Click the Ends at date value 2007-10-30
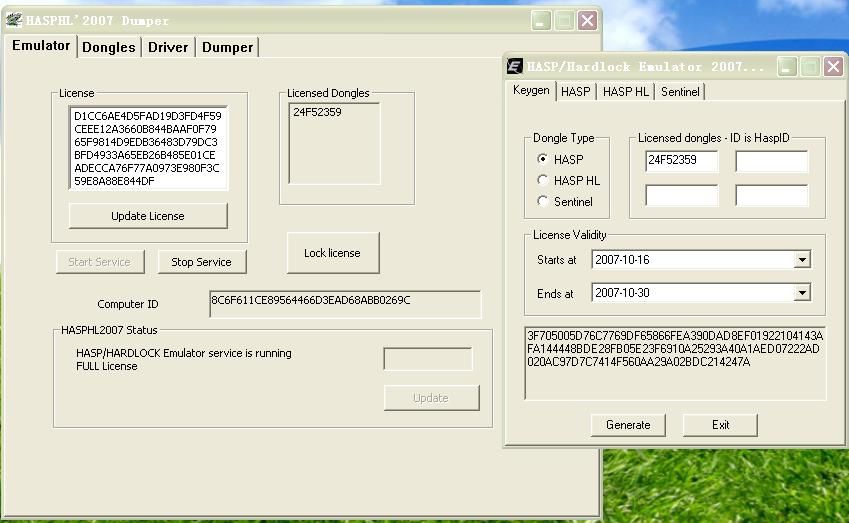The height and width of the screenshot is (523, 849). pos(622,293)
